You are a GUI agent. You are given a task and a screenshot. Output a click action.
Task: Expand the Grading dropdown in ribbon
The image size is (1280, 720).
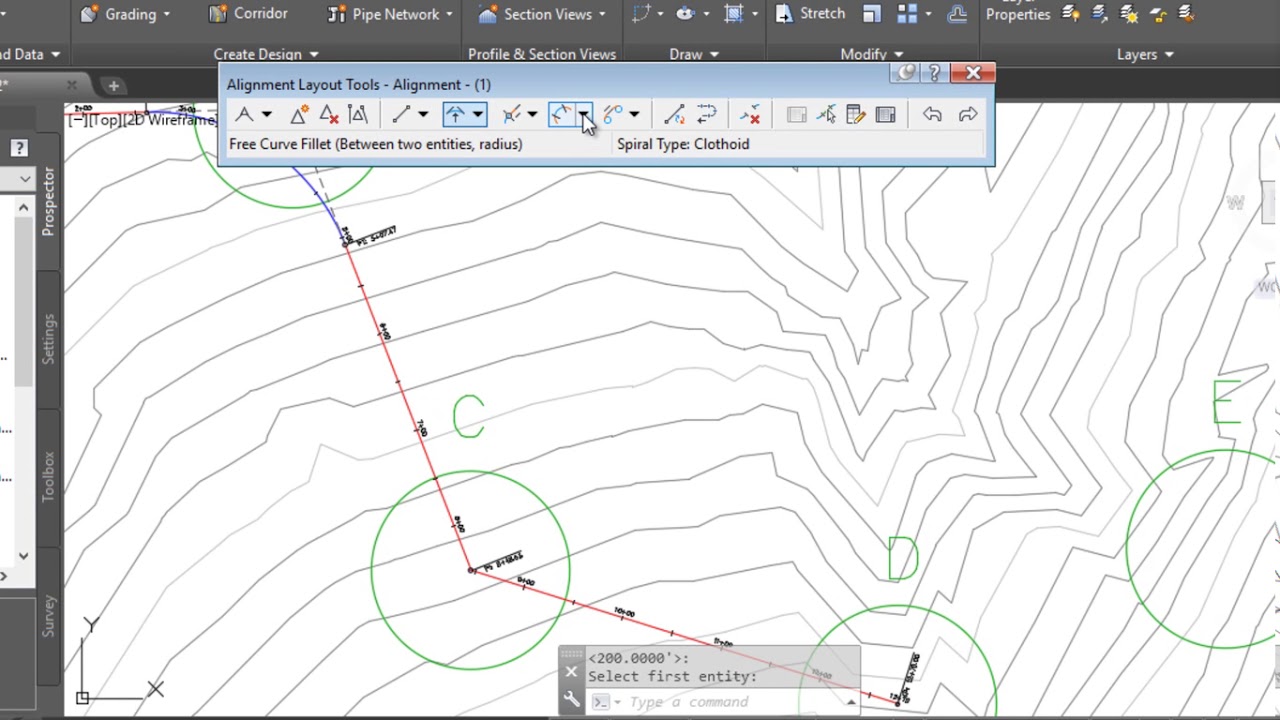click(166, 14)
